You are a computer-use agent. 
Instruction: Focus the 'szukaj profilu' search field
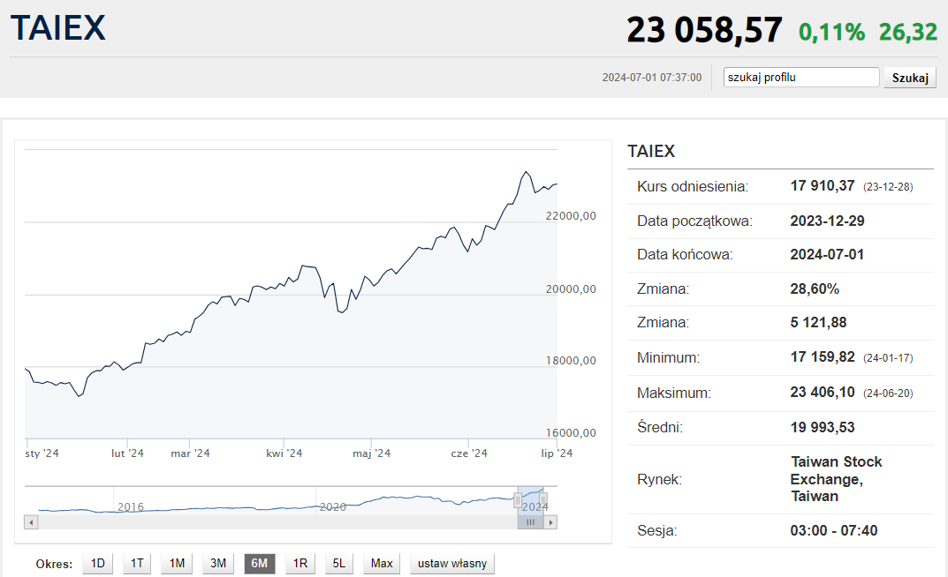coord(801,77)
